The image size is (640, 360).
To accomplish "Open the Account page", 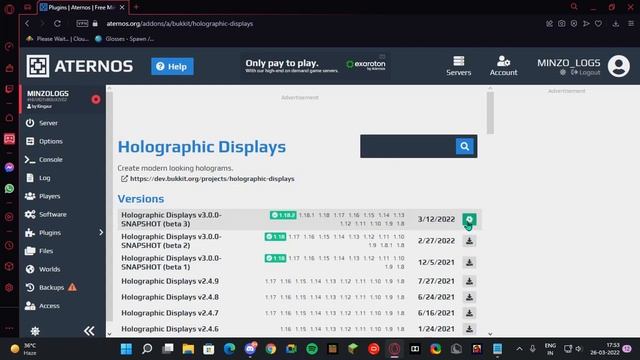I will (503, 66).
